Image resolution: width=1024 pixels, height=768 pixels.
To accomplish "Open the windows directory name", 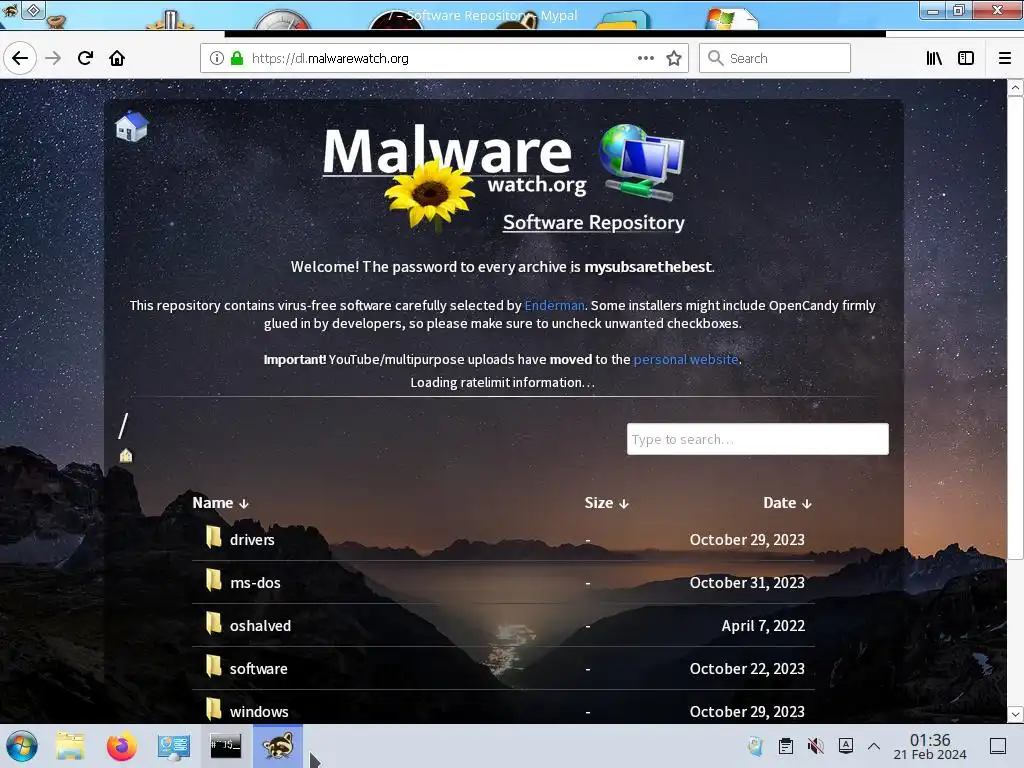I will click(259, 711).
